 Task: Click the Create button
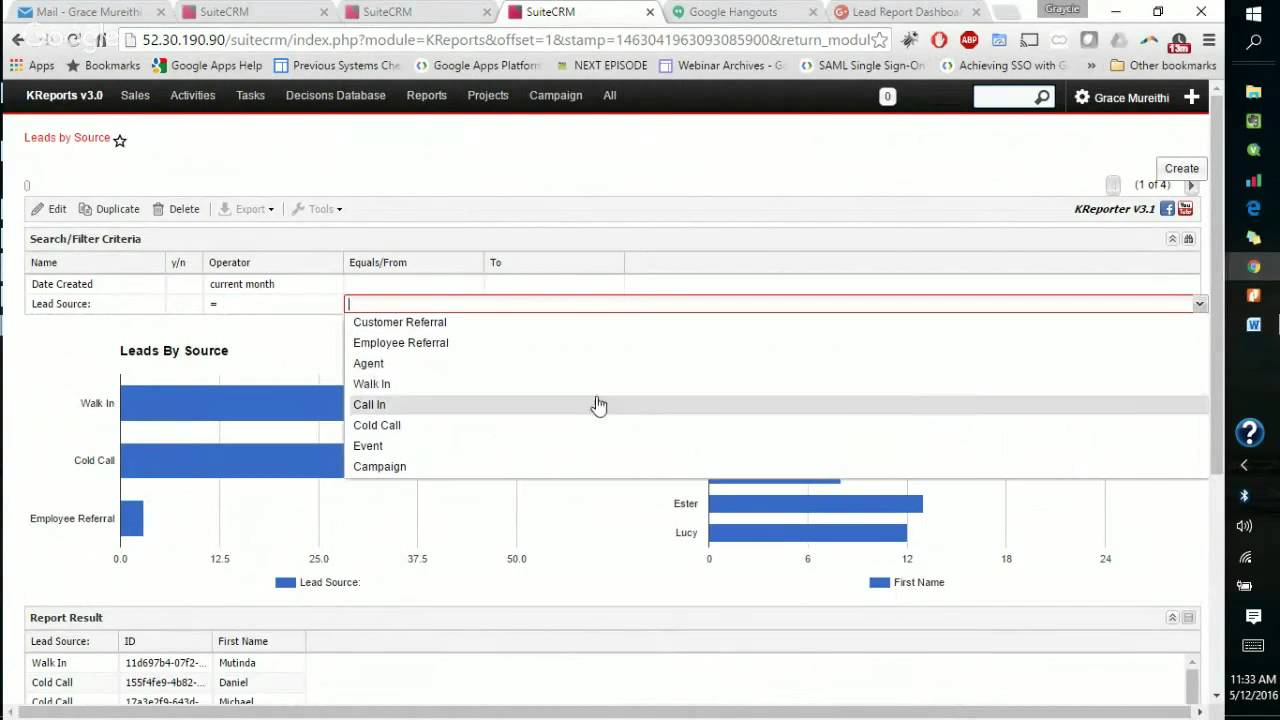[1181, 168]
